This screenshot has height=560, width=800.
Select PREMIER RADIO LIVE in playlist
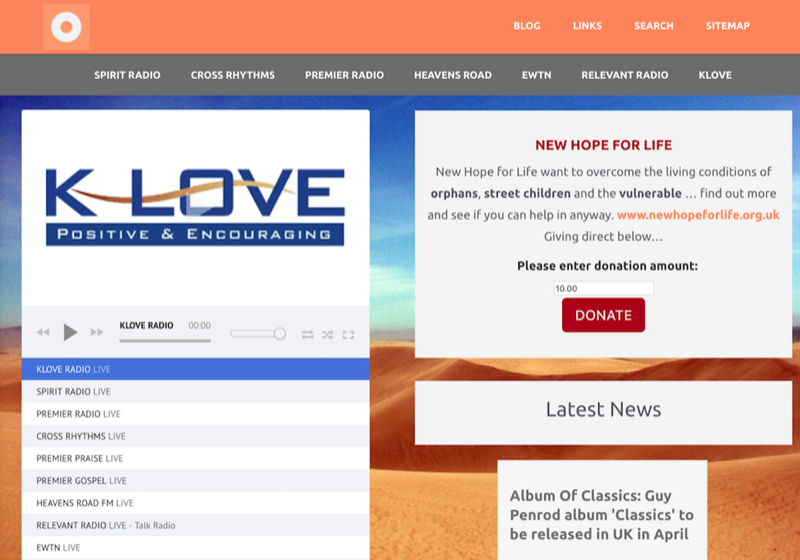[195, 414]
